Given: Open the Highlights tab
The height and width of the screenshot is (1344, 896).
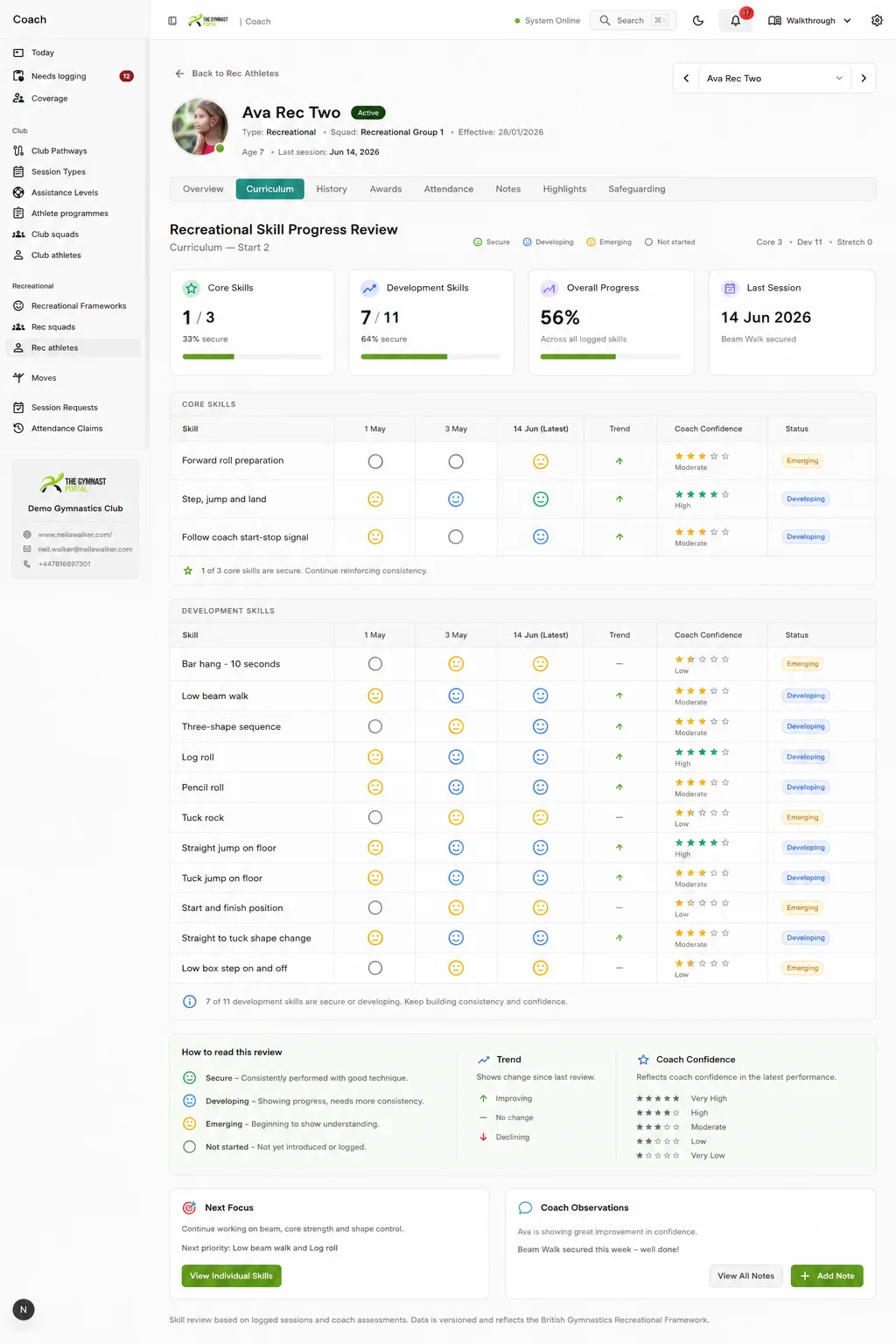Looking at the screenshot, I should click(564, 189).
